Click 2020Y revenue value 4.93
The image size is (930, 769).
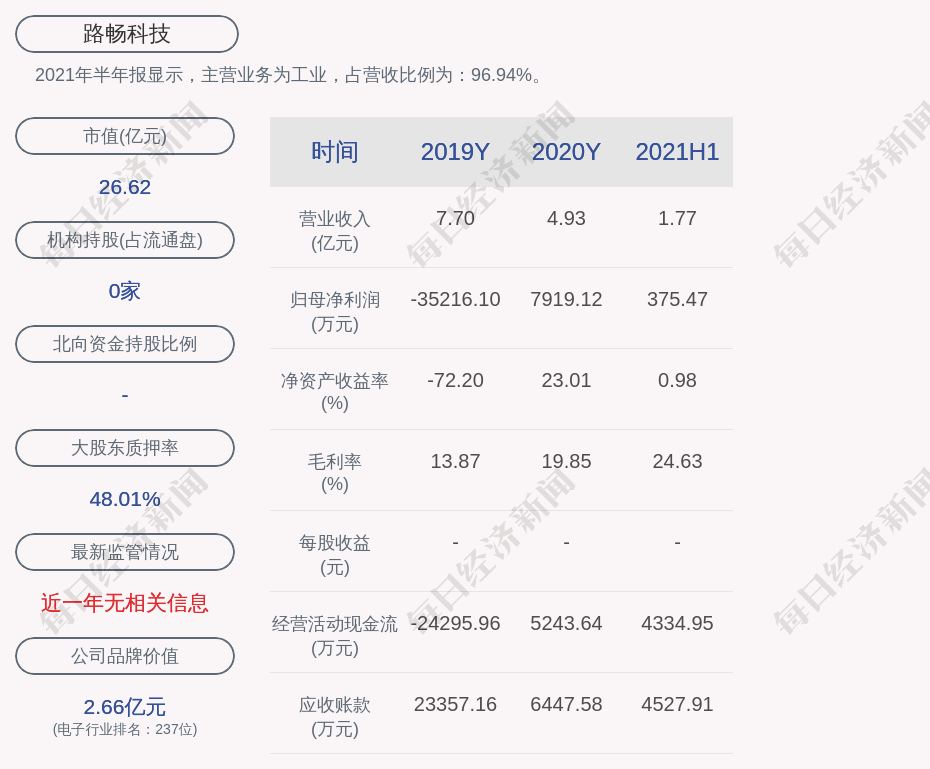click(566, 218)
